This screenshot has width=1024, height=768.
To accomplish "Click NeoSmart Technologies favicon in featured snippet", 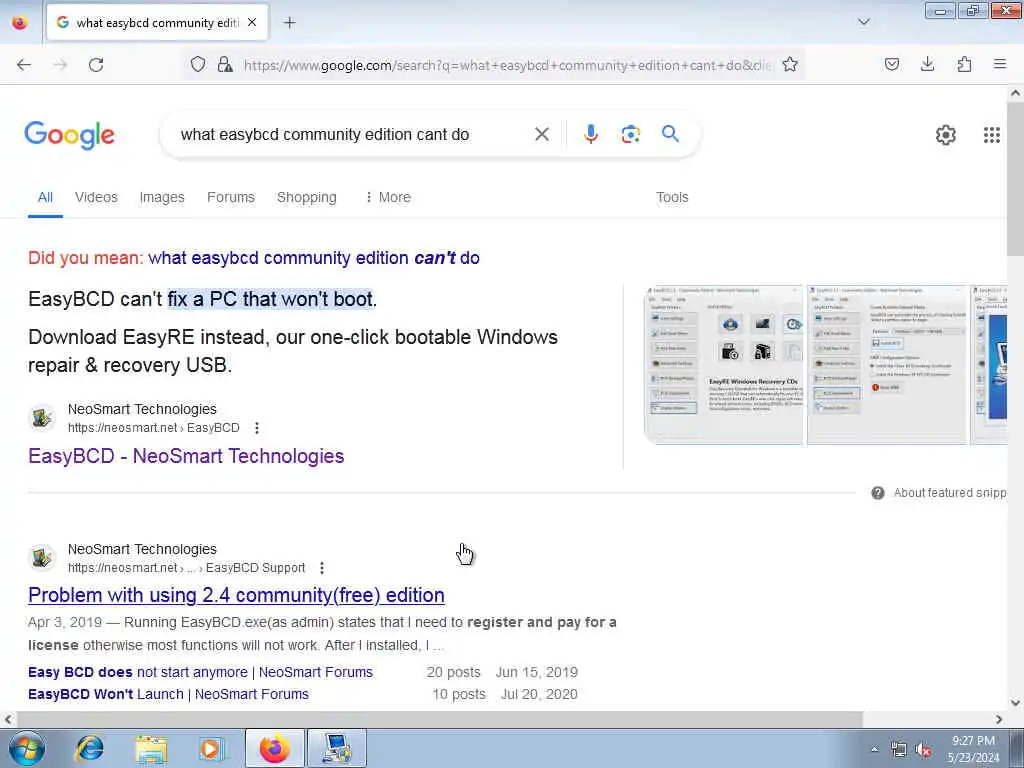I will 42,418.
